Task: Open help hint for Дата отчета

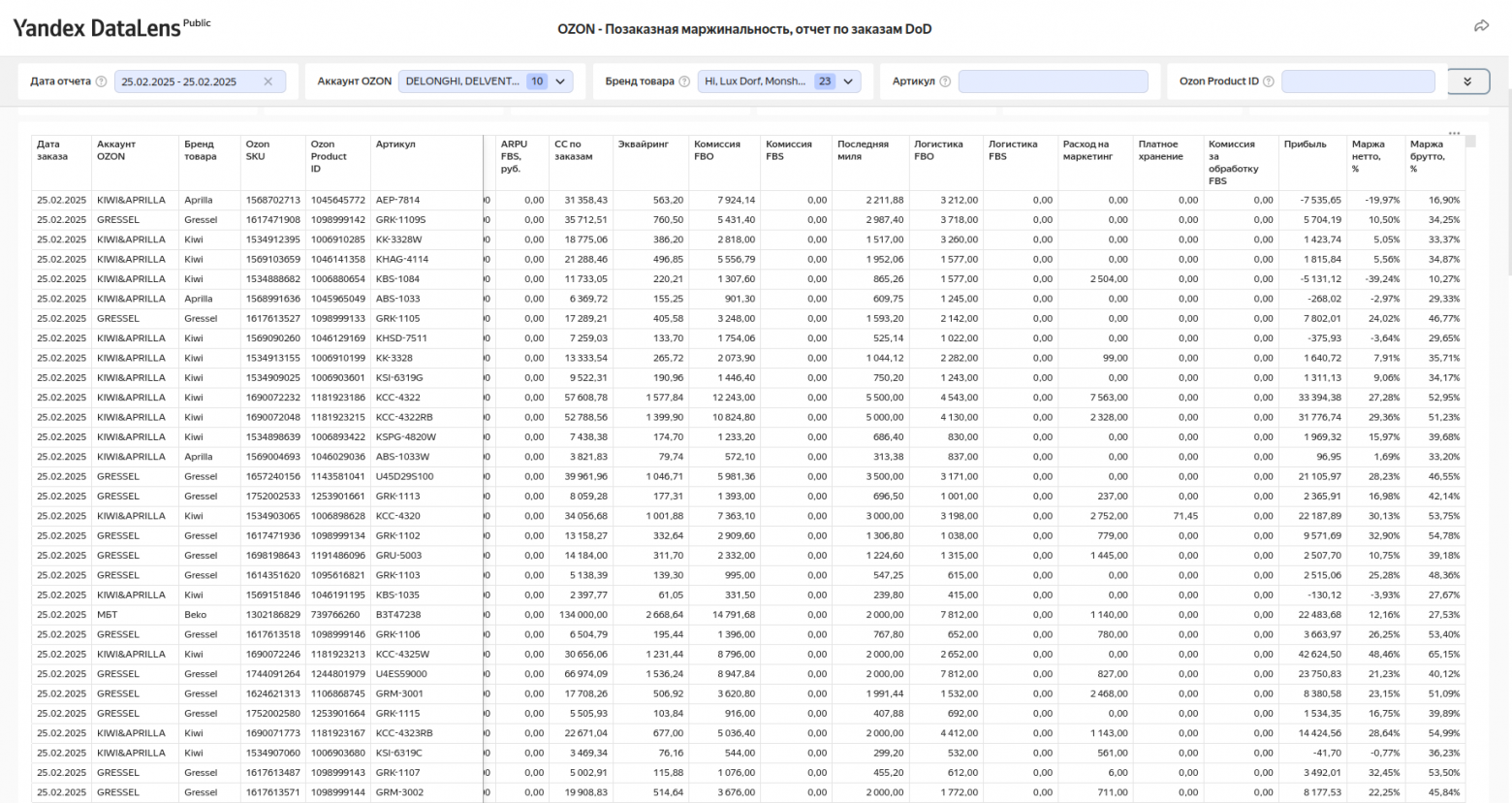Action: coord(101,81)
